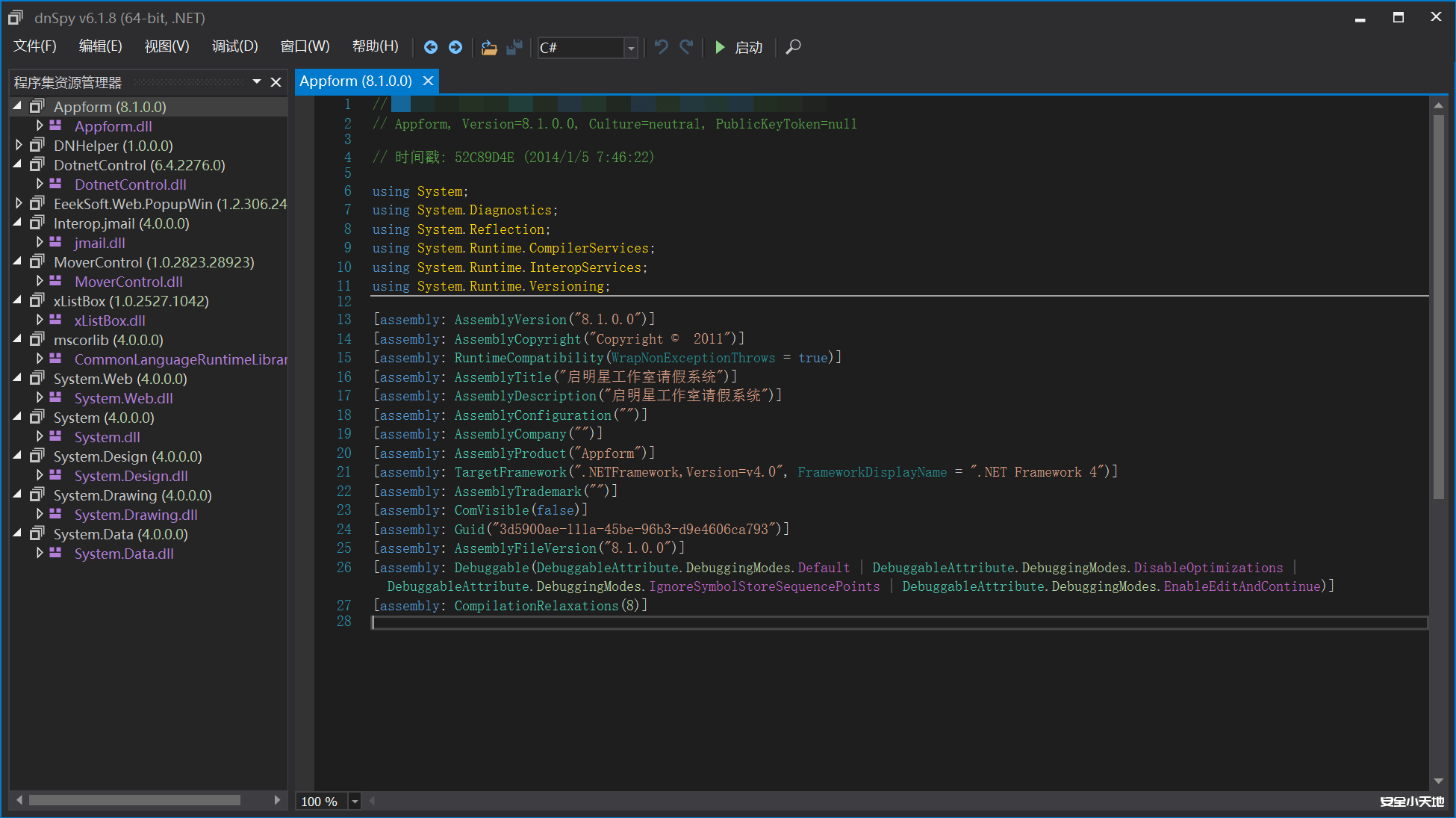Click the navigate back arrow icon

[431, 47]
